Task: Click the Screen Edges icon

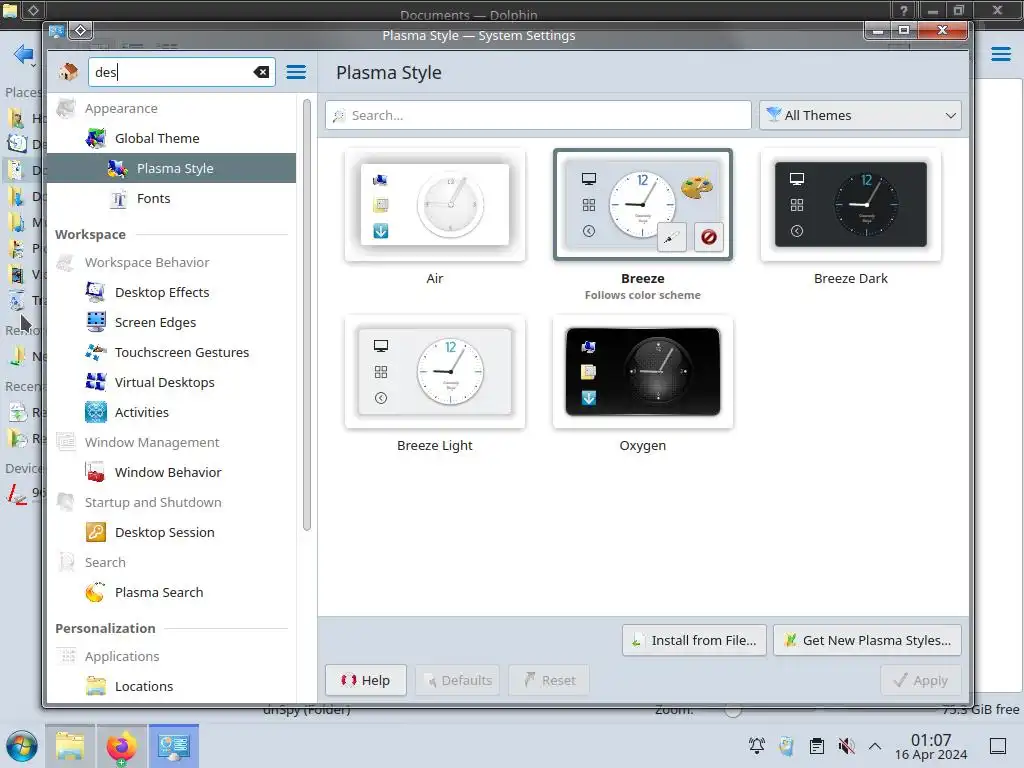Action: (96, 323)
